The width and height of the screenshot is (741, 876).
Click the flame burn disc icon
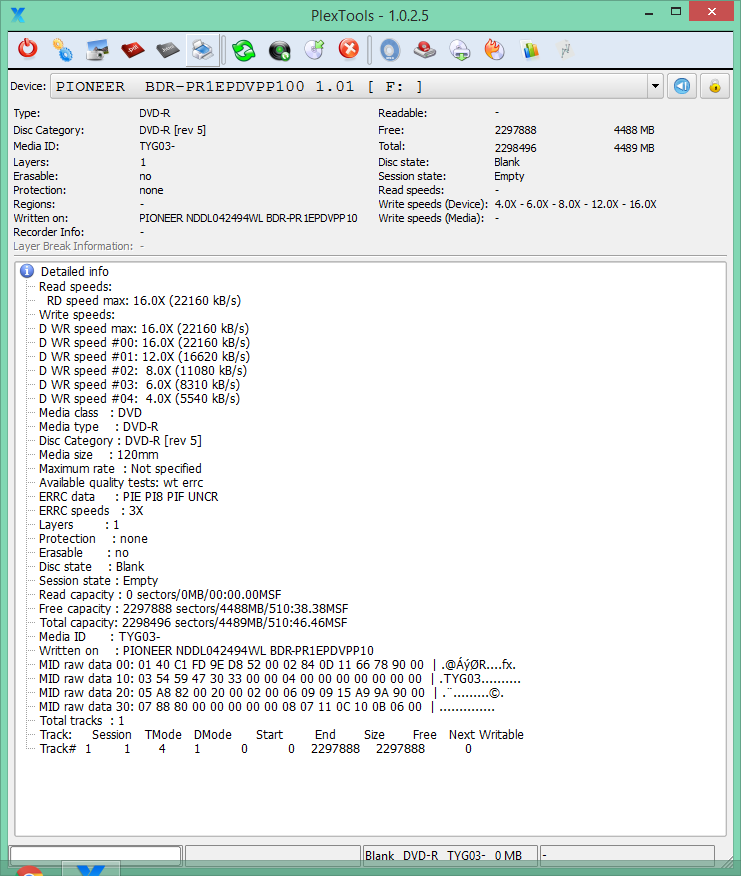click(x=495, y=49)
